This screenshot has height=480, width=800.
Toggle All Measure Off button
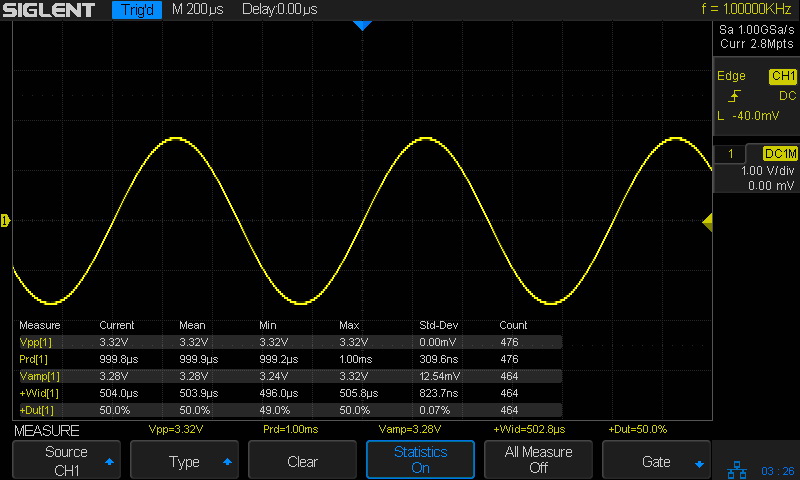[538, 460]
